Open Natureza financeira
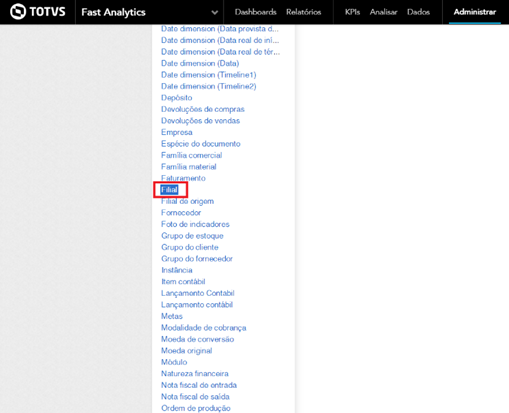Viewport: 509px width, 413px height. [x=195, y=374]
